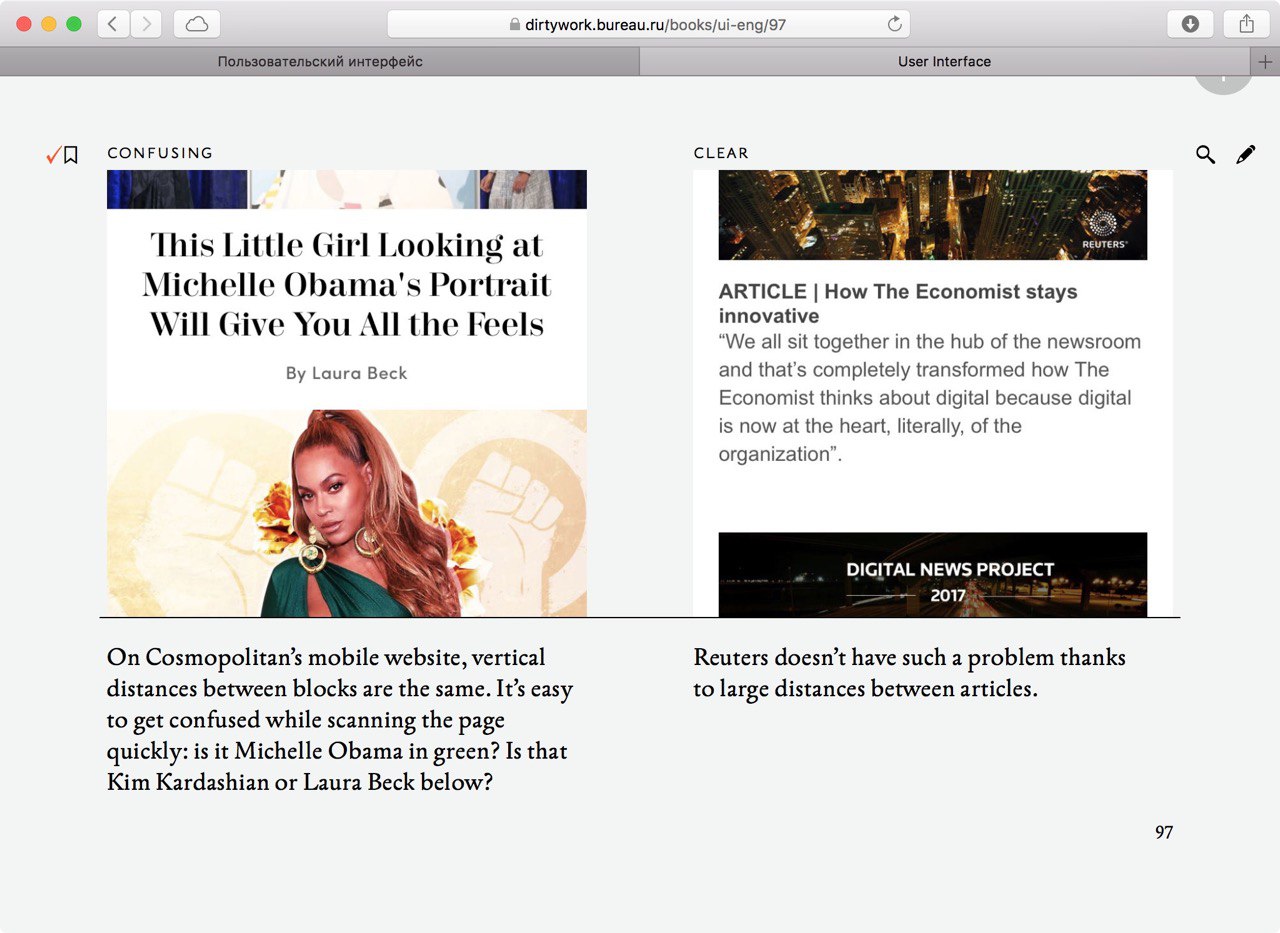Click the CONFUSING label
The height and width of the screenshot is (933, 1280).
pos(160,153)
